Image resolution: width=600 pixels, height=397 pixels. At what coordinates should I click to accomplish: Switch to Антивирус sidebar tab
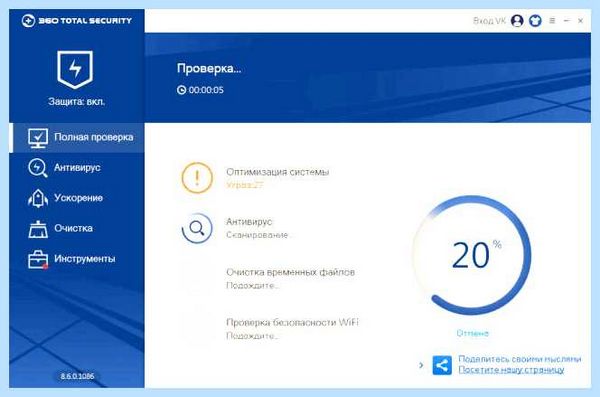[77, 168]
